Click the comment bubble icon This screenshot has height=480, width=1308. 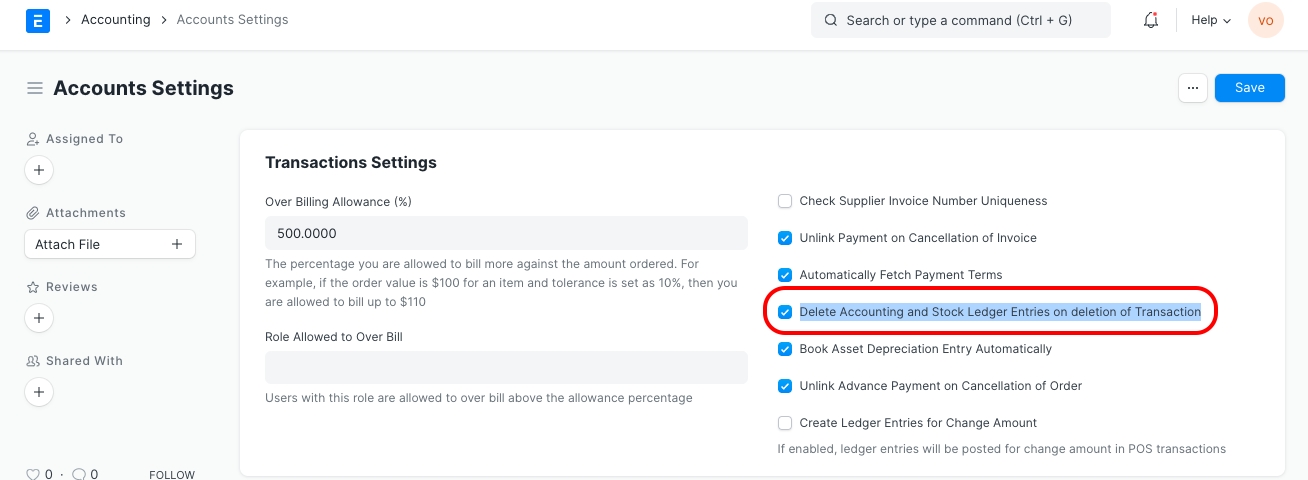80,475
